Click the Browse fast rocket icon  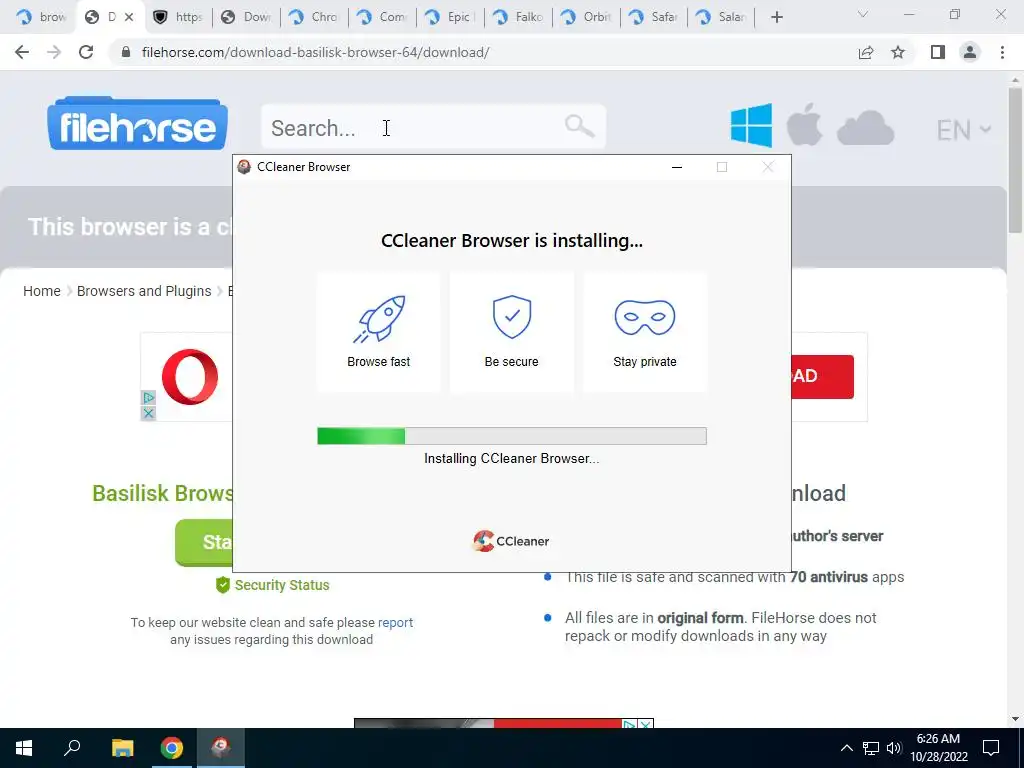(x=379, y=319)
